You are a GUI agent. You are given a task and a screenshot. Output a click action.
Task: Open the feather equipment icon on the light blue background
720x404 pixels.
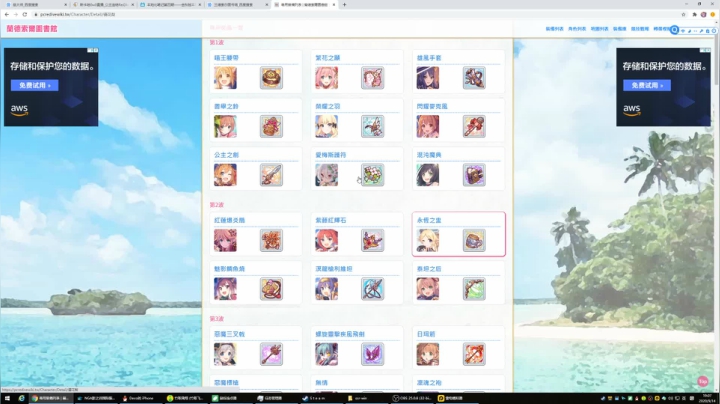372,126
